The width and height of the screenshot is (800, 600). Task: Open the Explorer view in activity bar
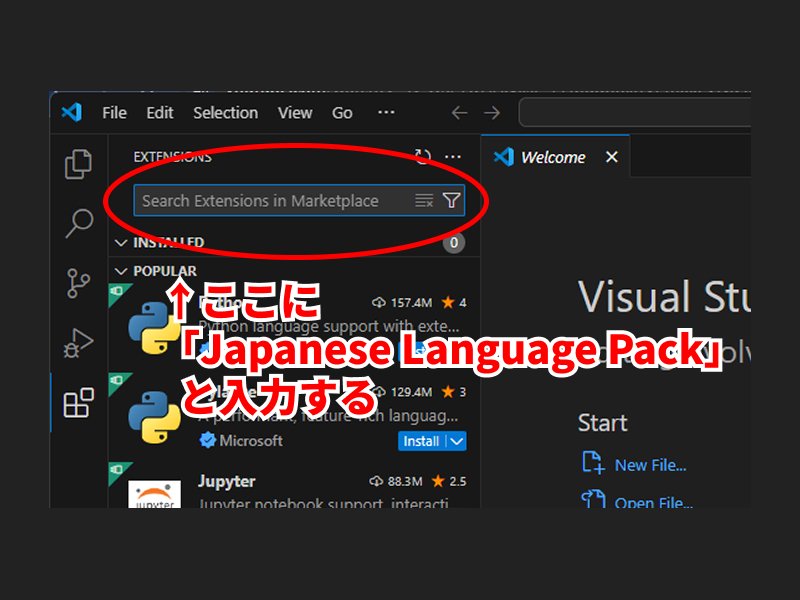(x=79, y=164)
